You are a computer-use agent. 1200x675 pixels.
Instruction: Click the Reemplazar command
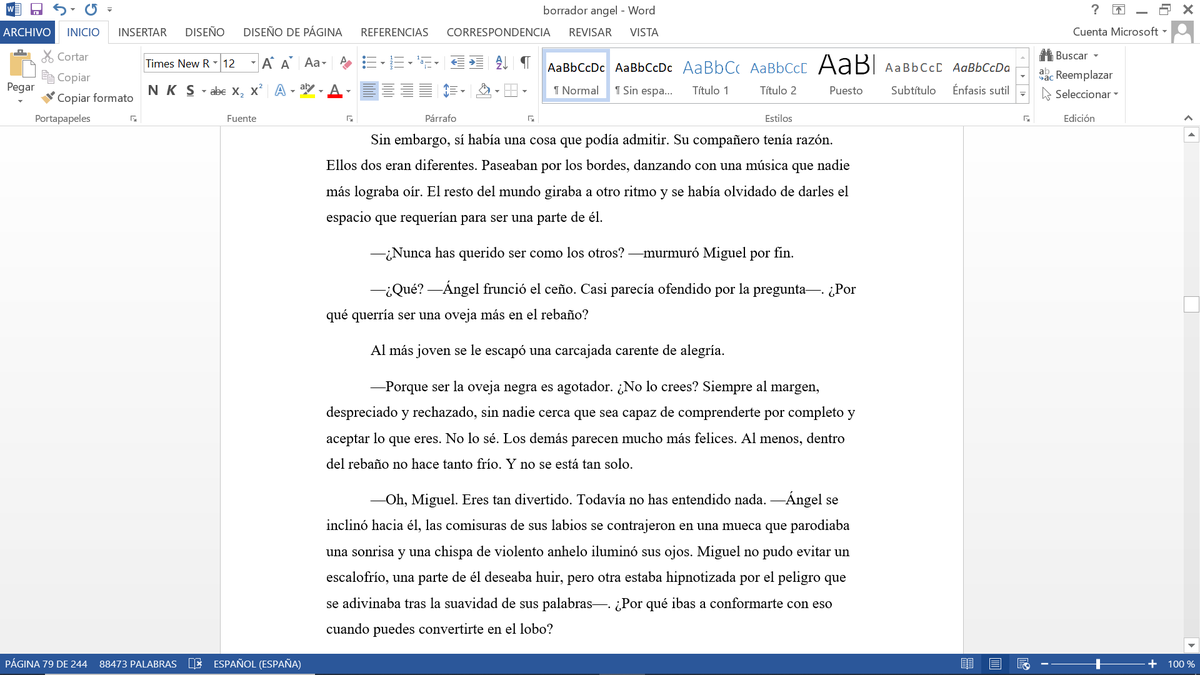click(1076, 75)
